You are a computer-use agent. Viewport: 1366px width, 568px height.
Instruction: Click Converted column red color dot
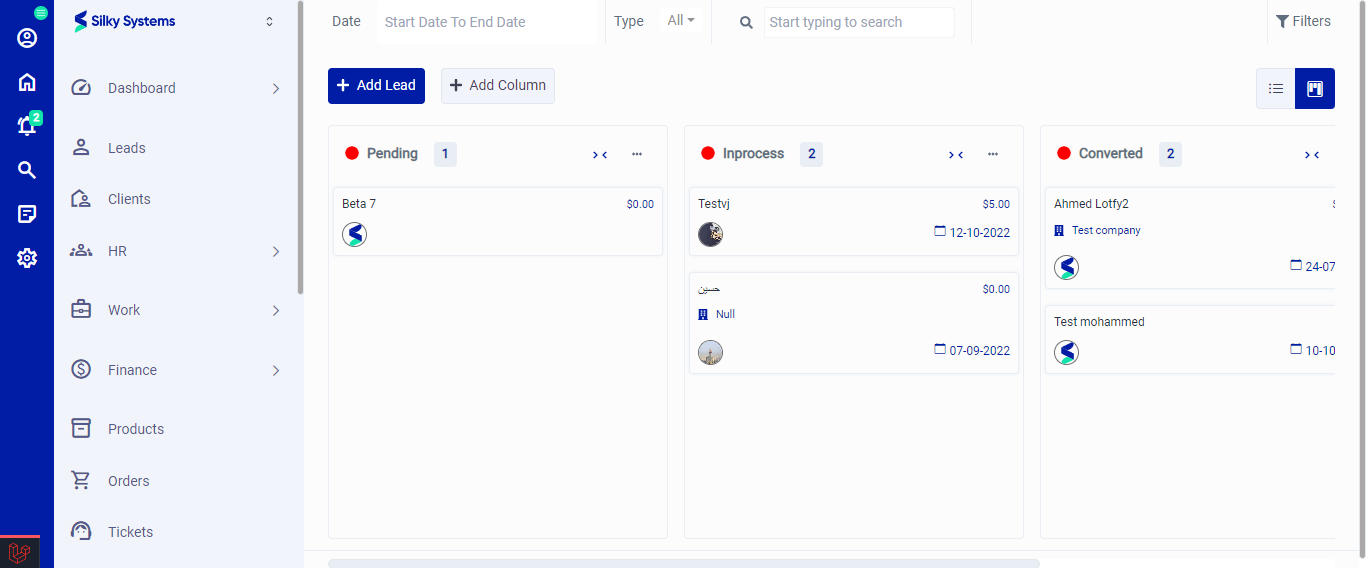pos(1064,153)
